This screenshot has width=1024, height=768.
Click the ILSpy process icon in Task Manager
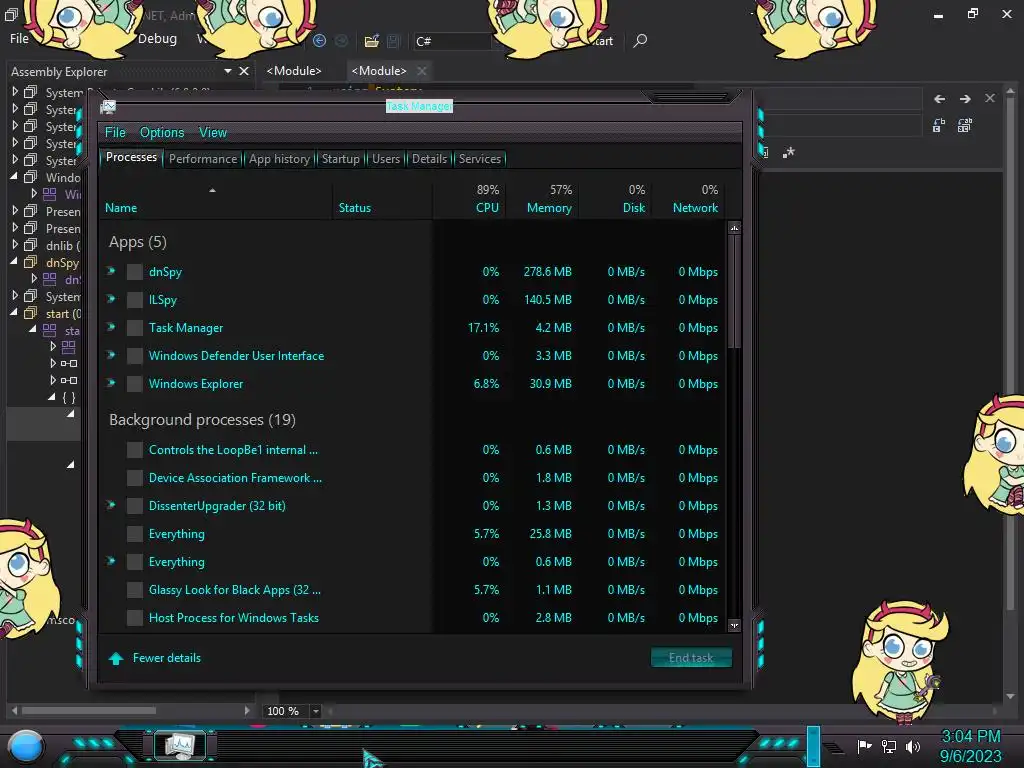tap(135, 300)
